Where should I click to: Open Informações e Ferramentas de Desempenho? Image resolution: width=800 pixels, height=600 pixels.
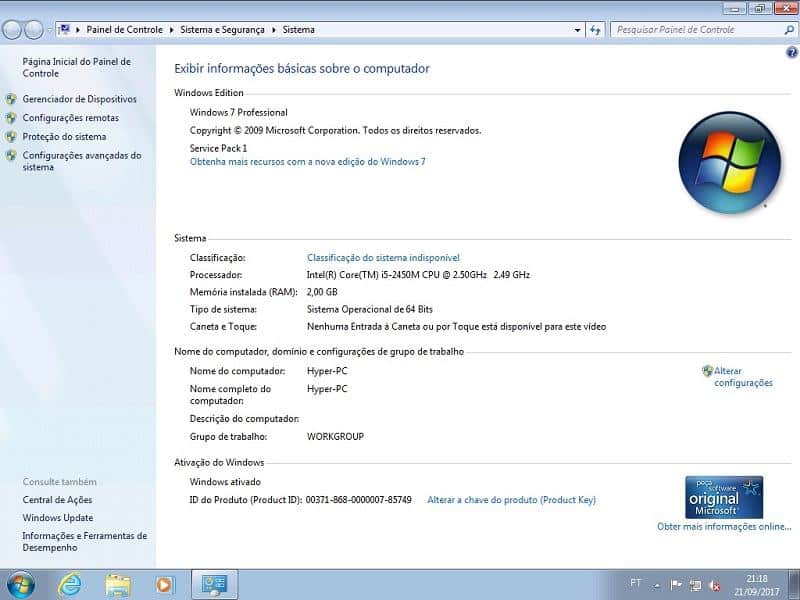click(x=85, y=542)
